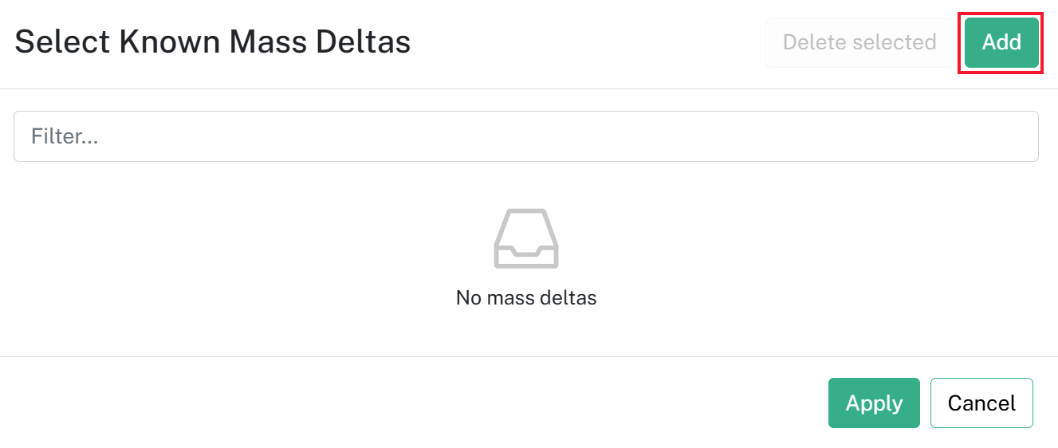Select the Filter... placeholder box
Screen dimensions: 1058x448
tap(526, 136)
